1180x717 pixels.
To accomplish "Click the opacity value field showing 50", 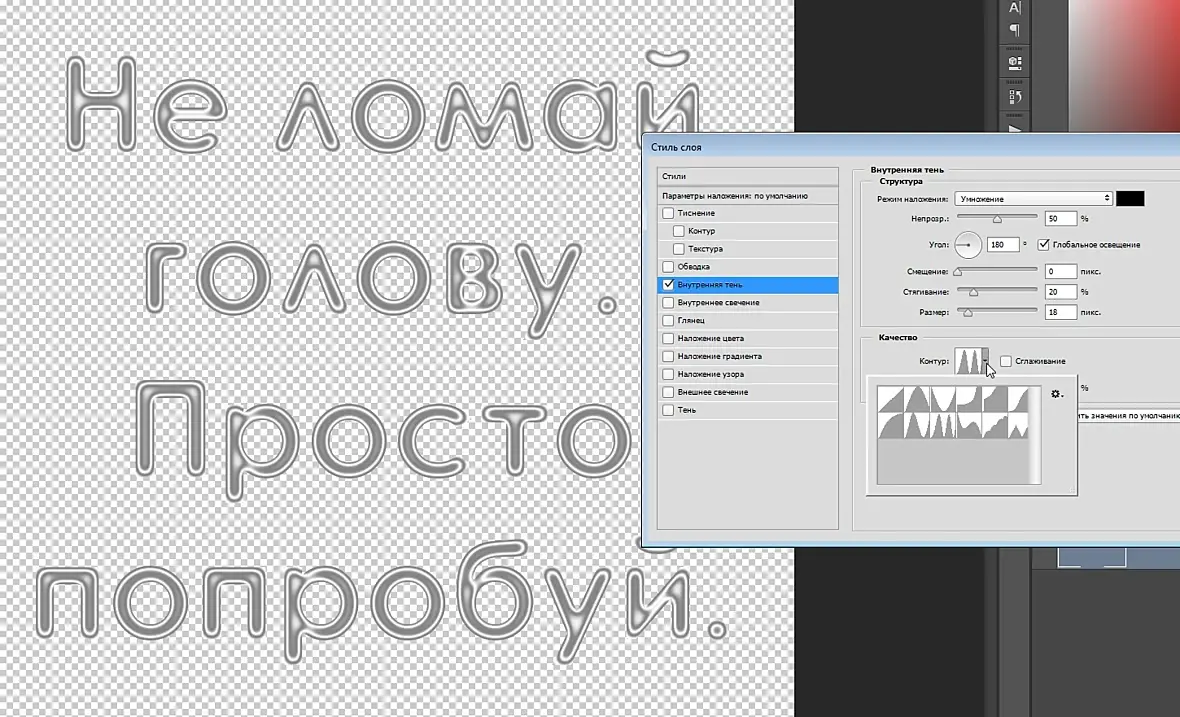I will [1060, 218].
